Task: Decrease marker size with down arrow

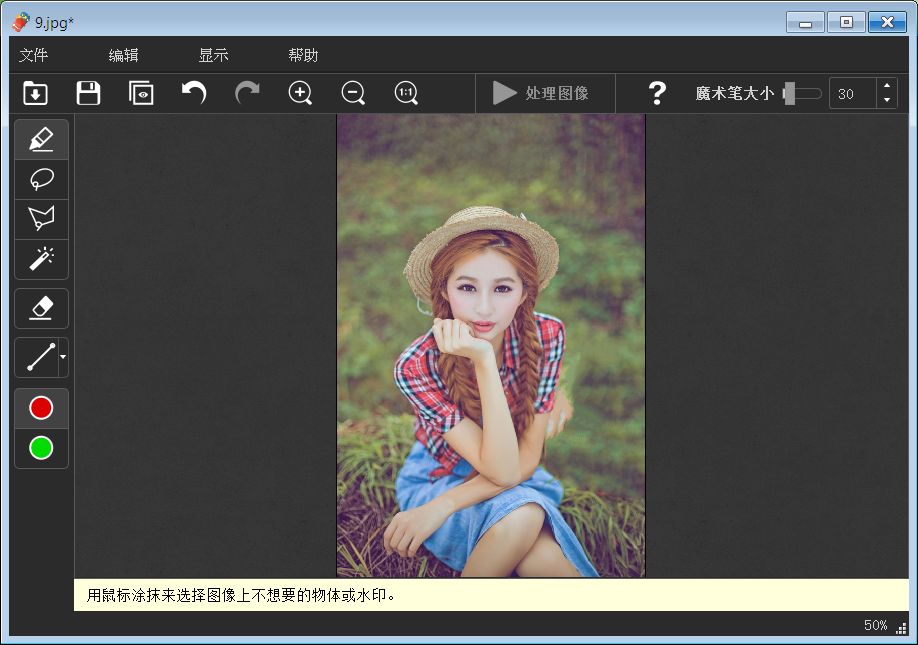Action: pyautogui.click(x=886, y=100)
